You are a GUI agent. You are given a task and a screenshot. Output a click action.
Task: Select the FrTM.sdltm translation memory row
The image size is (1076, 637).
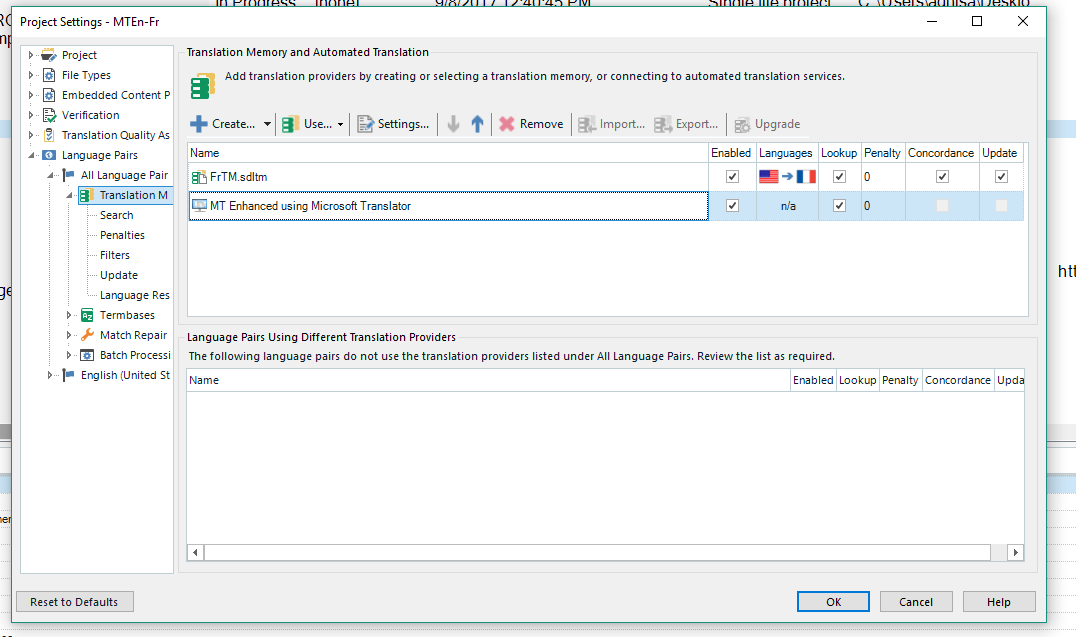click(238, 177)
